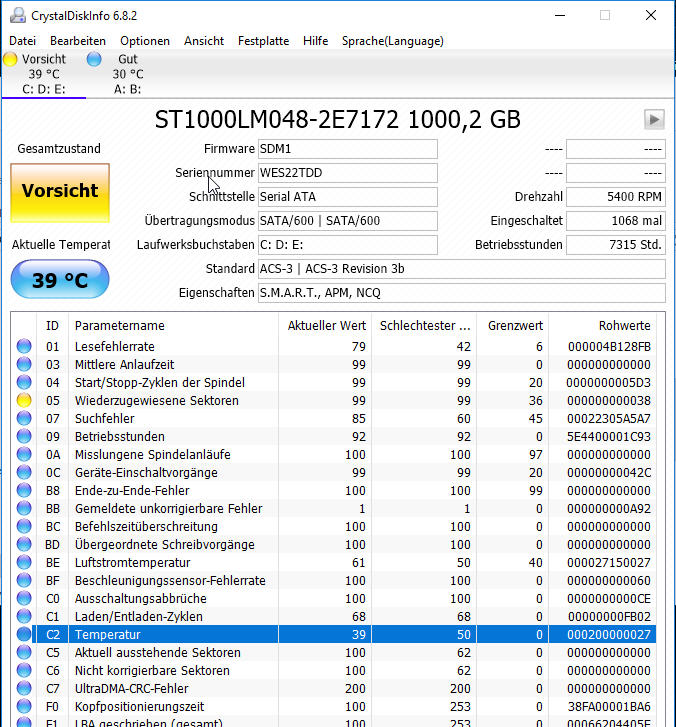Open the Optionen menu
This screenshot has height=727, width=676.
click(x=145, y=41)
